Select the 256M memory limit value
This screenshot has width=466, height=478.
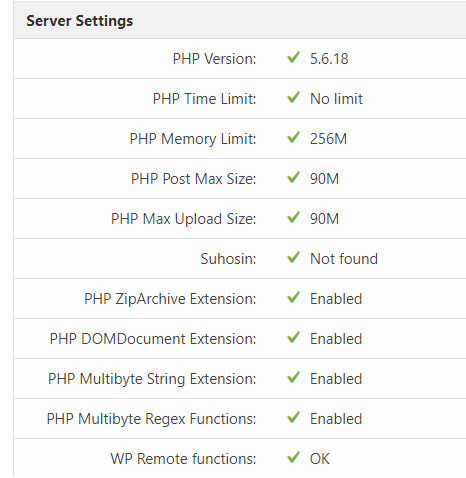[x=328, y=139]
